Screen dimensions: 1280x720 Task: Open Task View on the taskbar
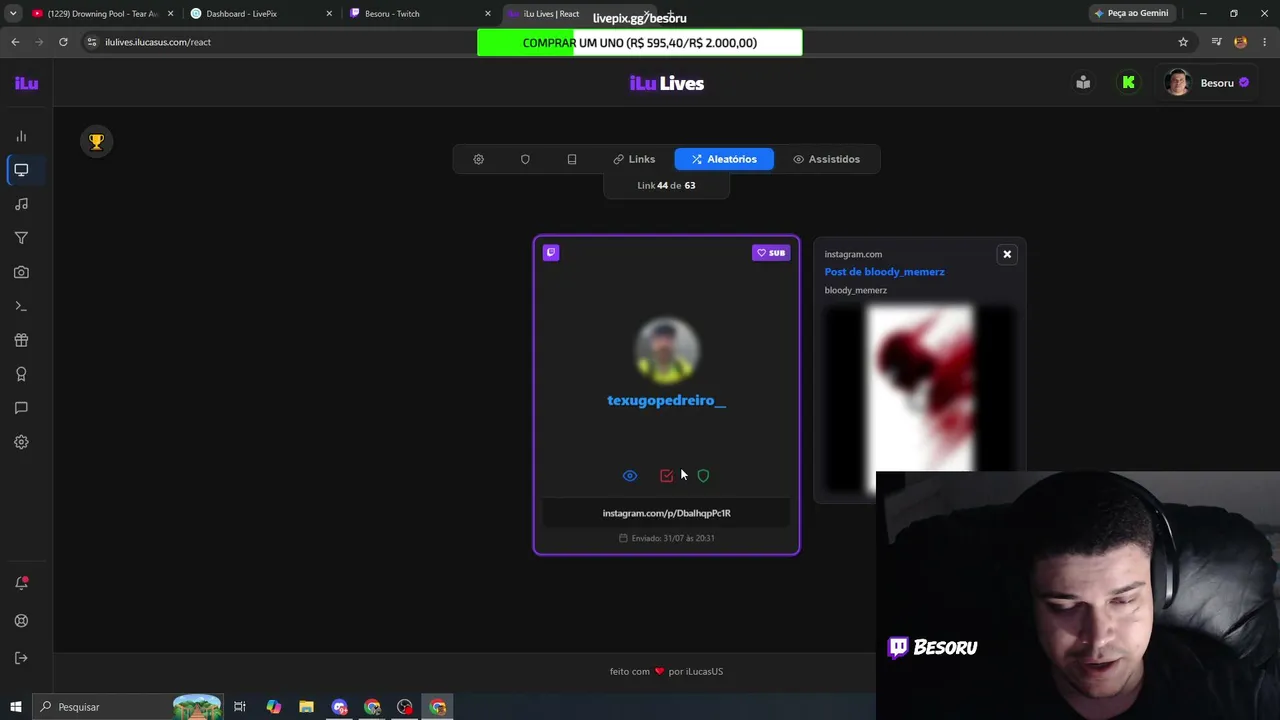(240, 707)
